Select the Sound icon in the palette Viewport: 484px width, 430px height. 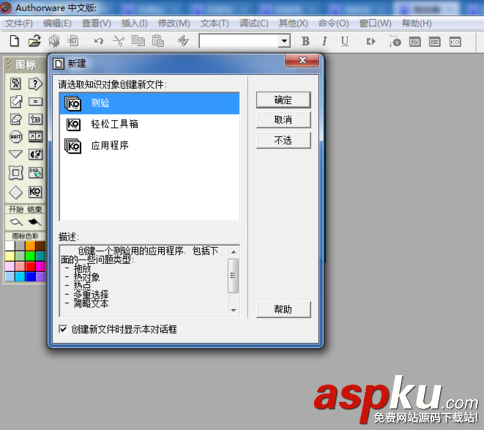tap(35, 154)
